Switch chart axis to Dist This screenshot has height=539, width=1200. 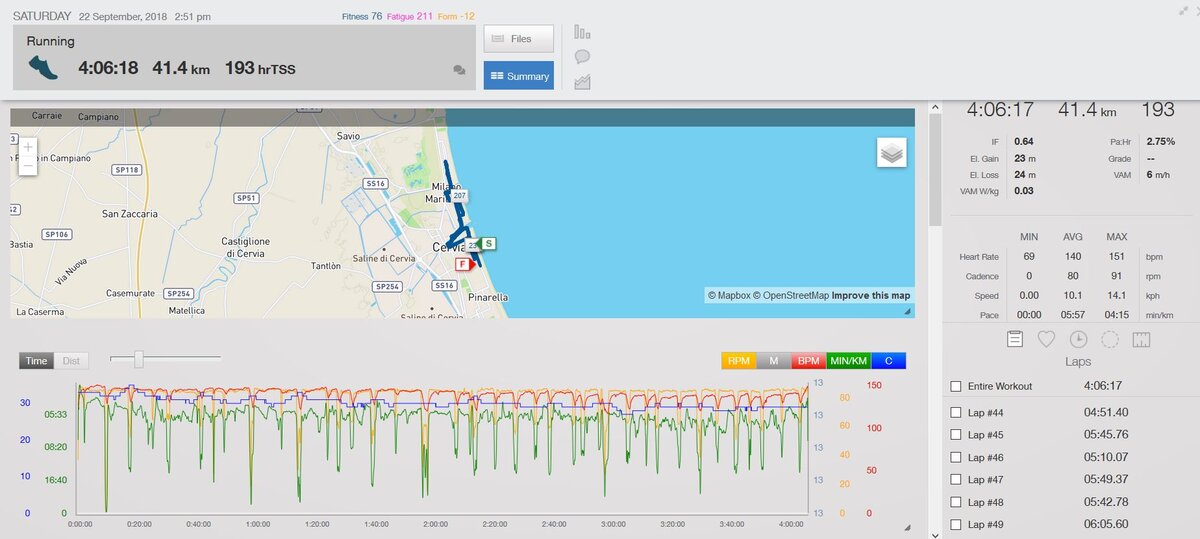pos(70,361)
